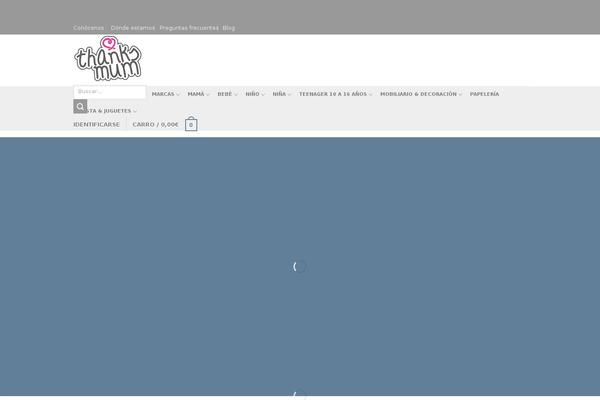
Task: Open the Papelería menu item
Action: pyautogui.click(x=484, y=94)
